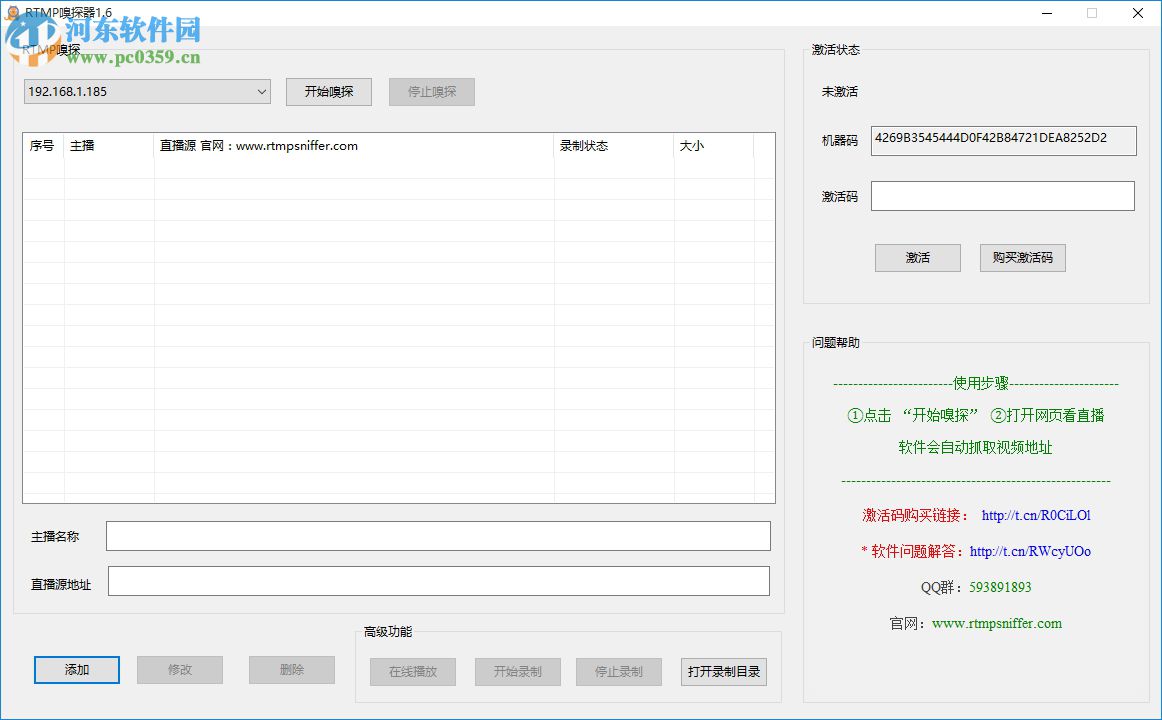Click the 修改 button

pos(179,669)
